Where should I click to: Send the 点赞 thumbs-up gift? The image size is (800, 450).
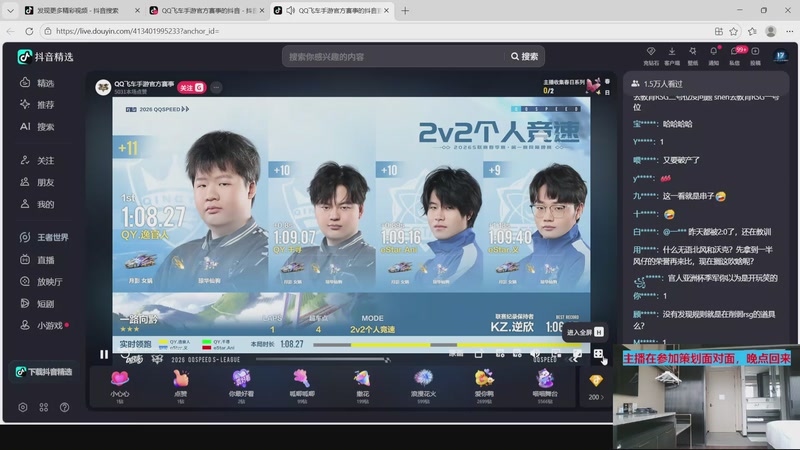click(x=180, y=386)
